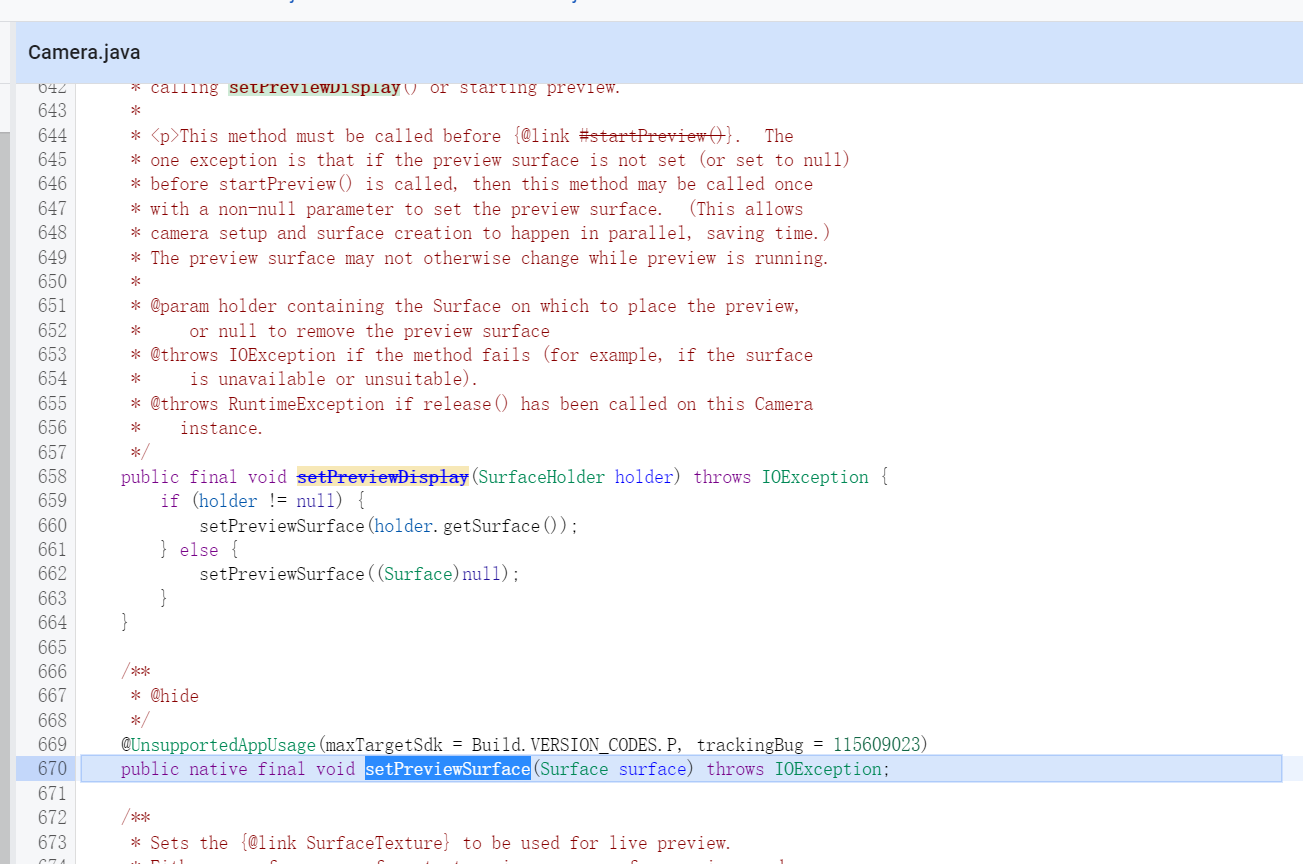Select line number 664
The width and height of the screenshot is (1303, 864).
tap(52, 623)
